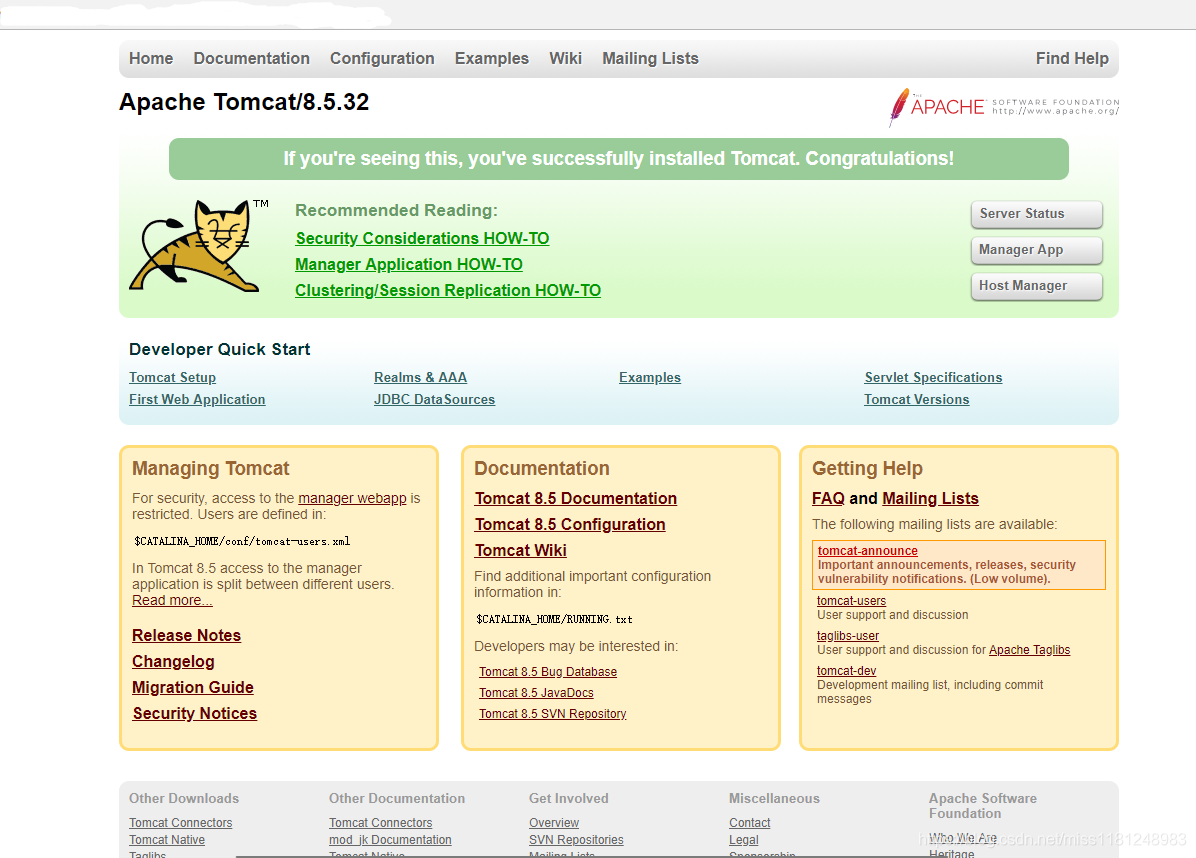The height and width of the screenshot is (858, 1196).
Task: Open the JDBC DataSources link
Action: (434, 400)
